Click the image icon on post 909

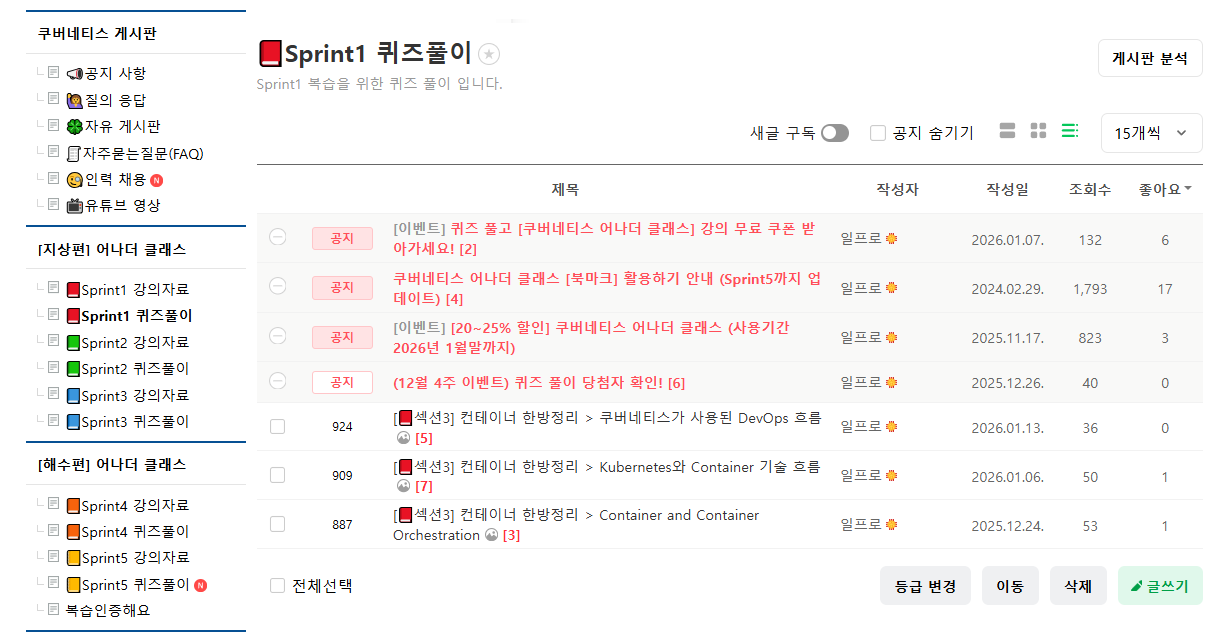(x=403, y=486)
